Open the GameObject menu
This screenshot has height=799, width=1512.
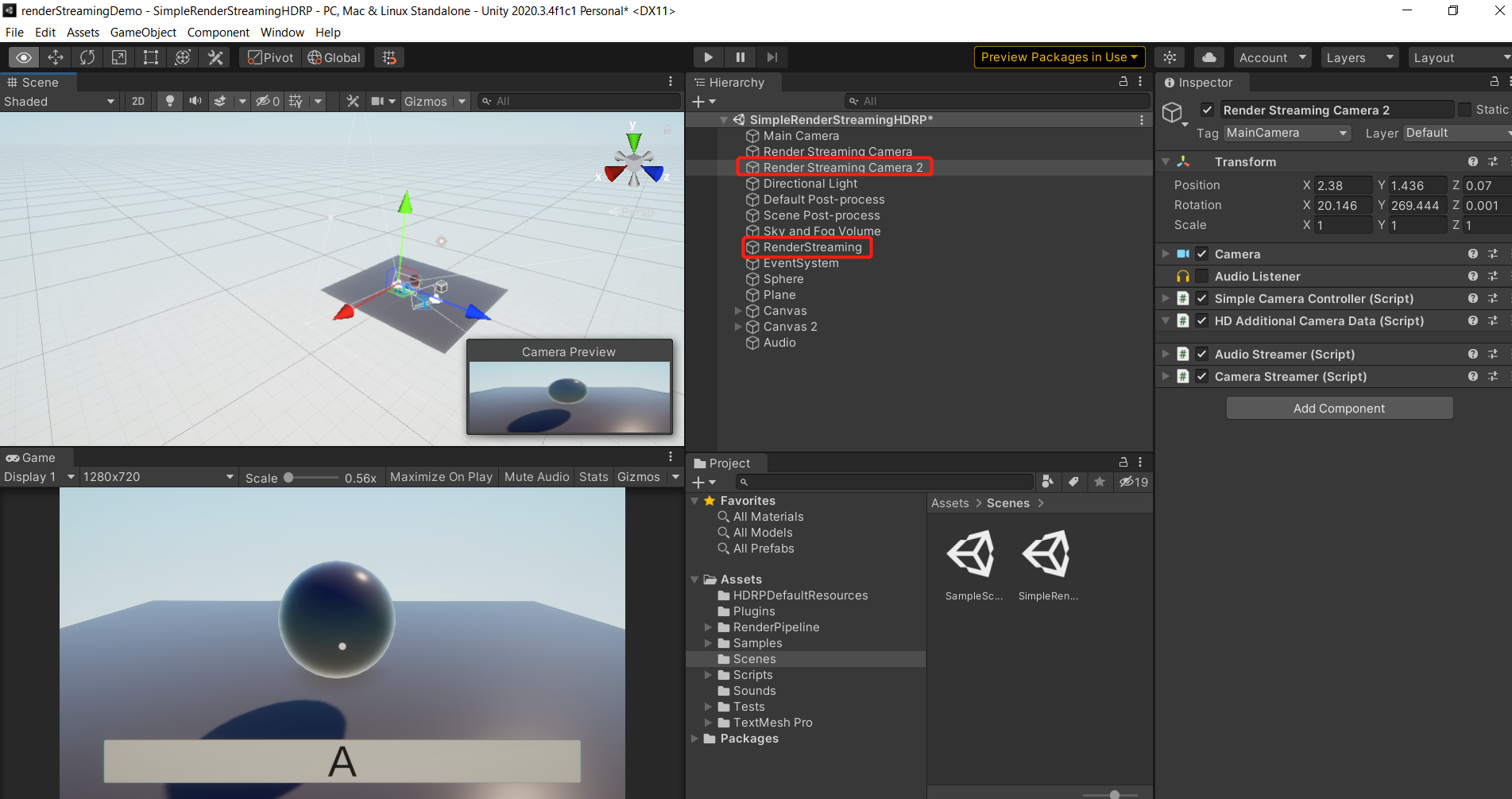[143, 33]
